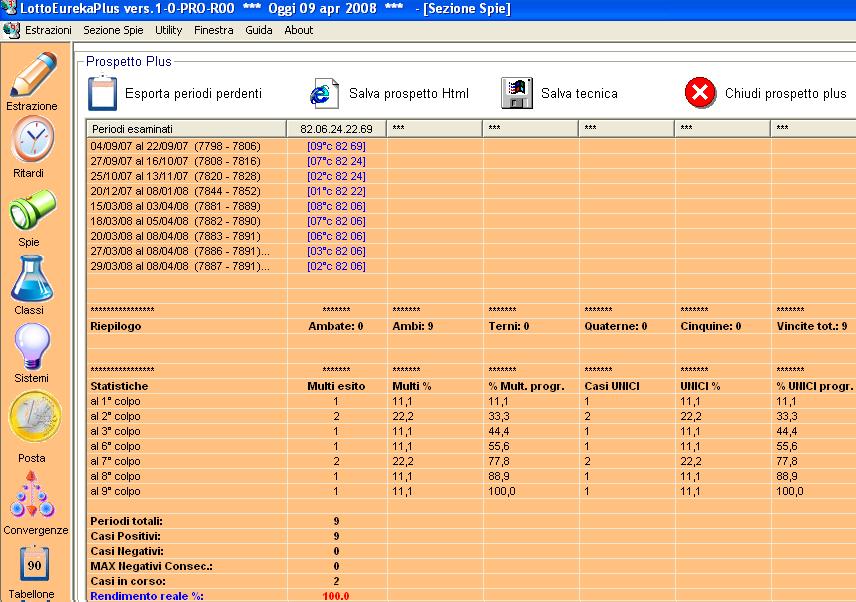Click the Internet Explorer icon for Salva prospetto Html
Screen dimensions: 856x602
[324, 93]
